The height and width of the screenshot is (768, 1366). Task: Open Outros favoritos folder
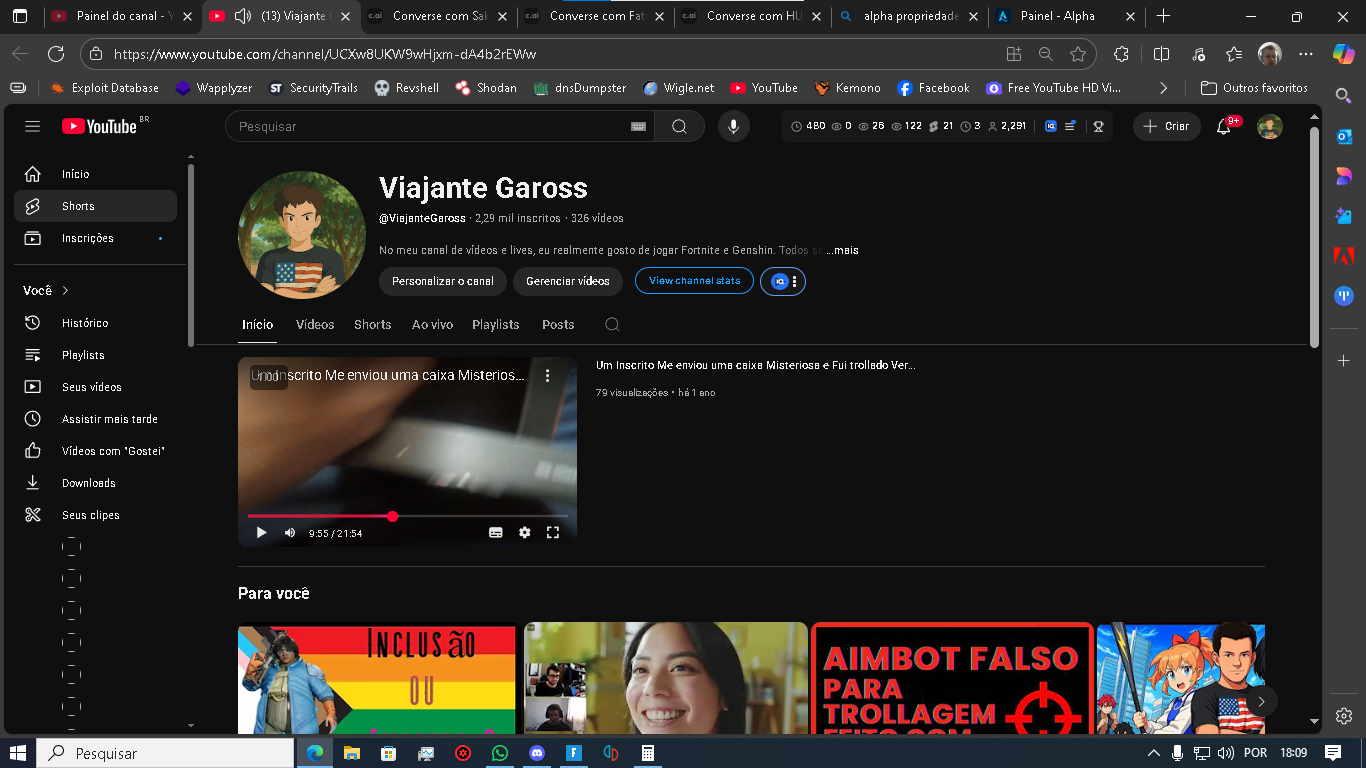(x=1254, y=88)
